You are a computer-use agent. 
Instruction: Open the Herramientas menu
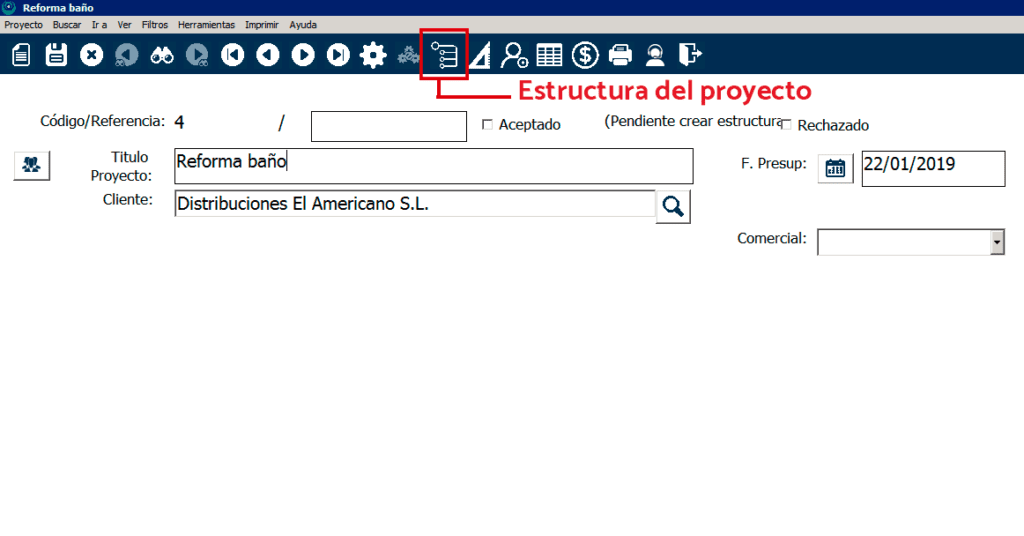(x=206, y=24)
